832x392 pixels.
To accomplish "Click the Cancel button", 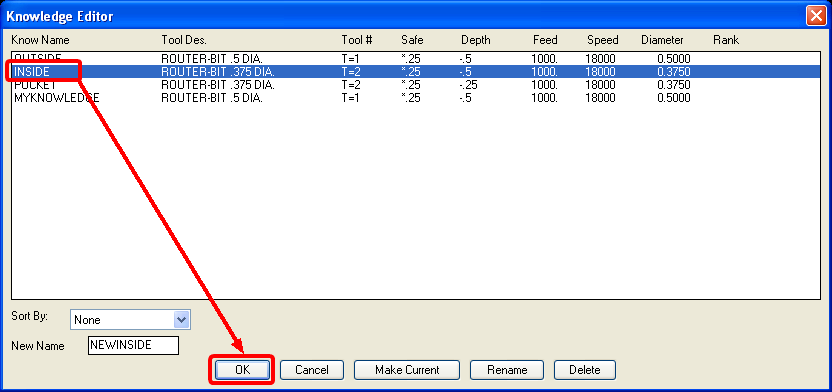I will [x=311, y=370].
